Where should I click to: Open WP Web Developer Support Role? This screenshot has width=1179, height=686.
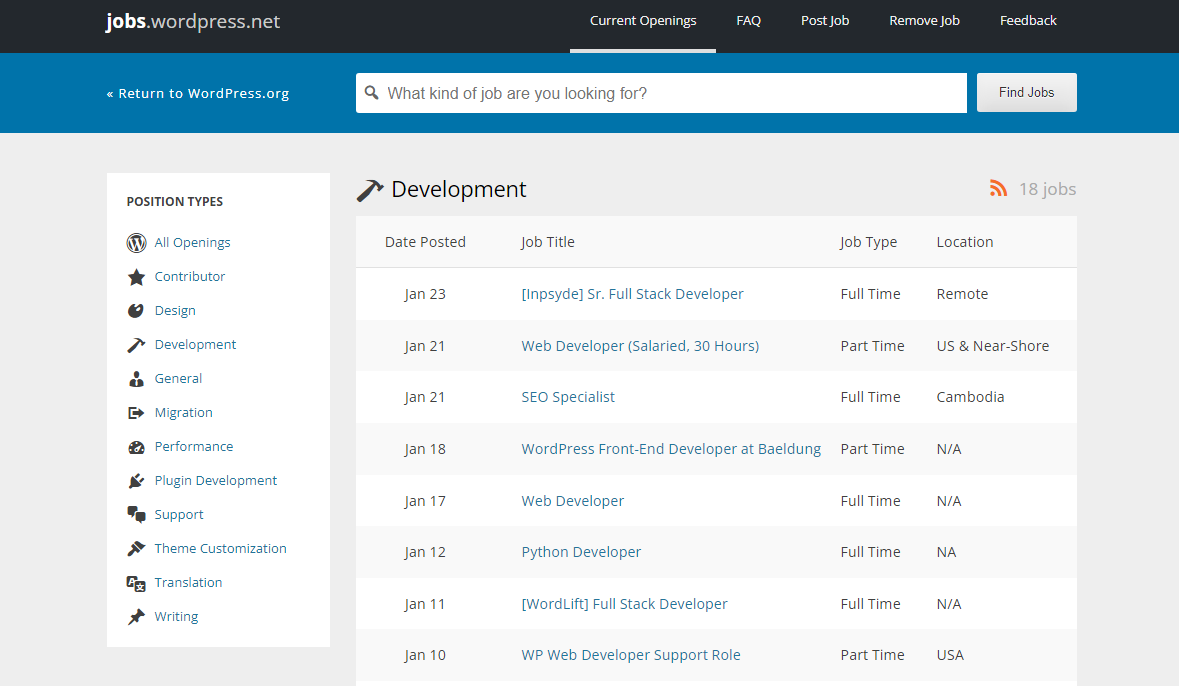point(631,655)
